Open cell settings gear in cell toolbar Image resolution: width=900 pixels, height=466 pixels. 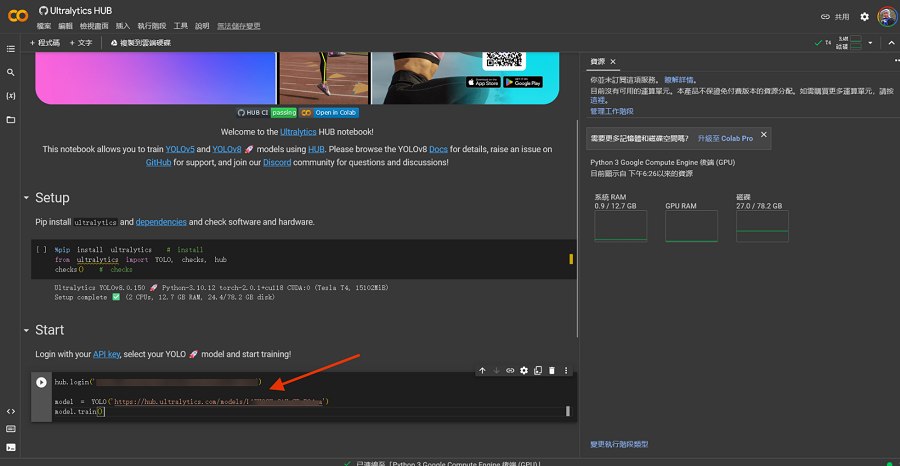point(523,371)
